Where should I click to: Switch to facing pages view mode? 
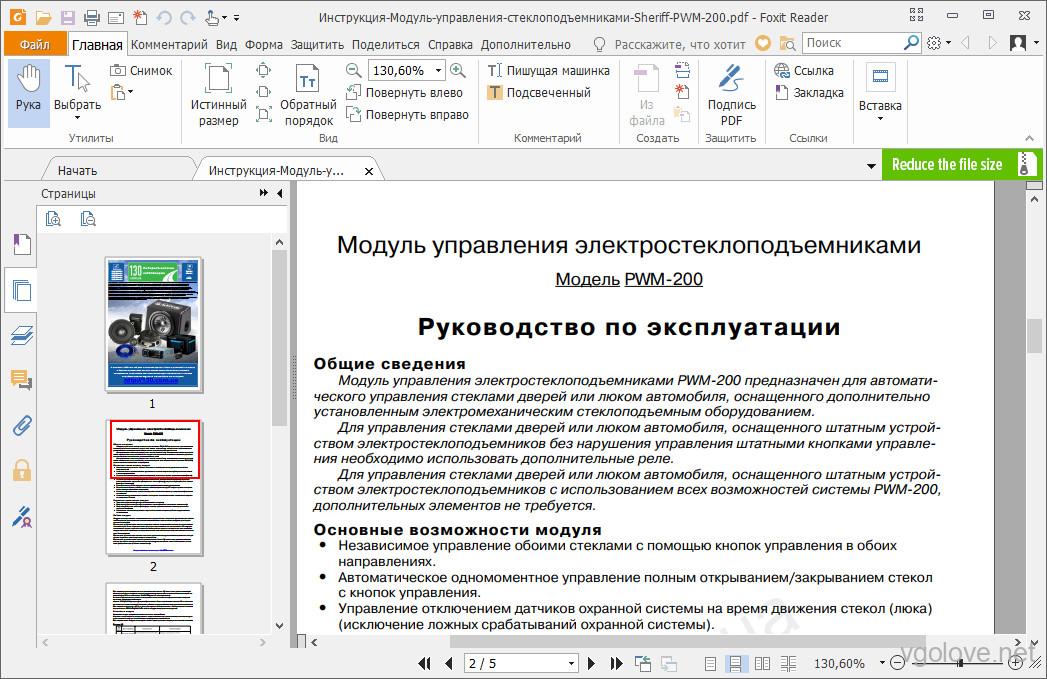click(762, 663)
